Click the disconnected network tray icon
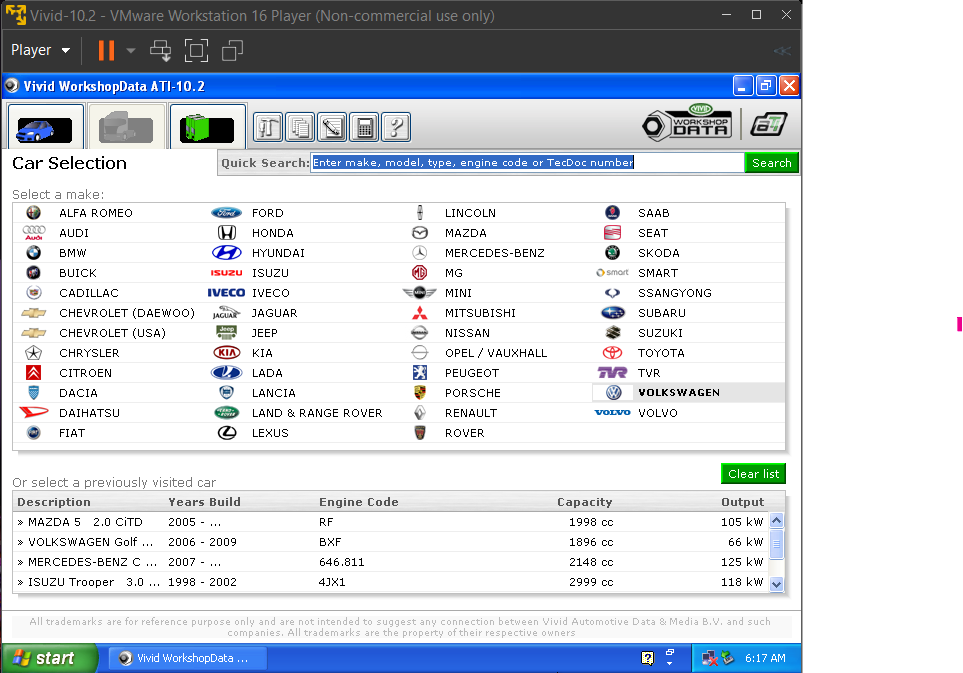This screenshot has width=963, height=673. coord(709,658)
